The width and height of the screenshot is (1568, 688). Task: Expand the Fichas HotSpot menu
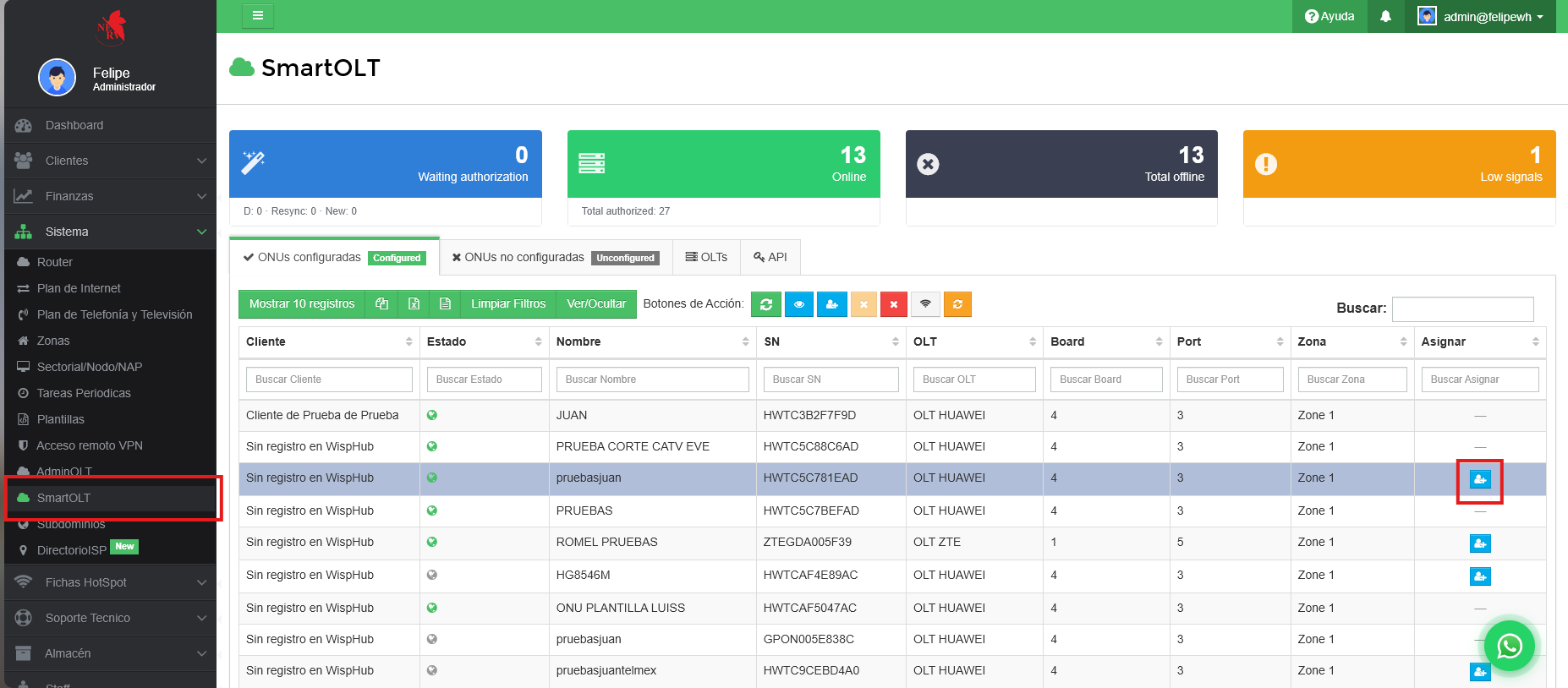click(110, 582)
